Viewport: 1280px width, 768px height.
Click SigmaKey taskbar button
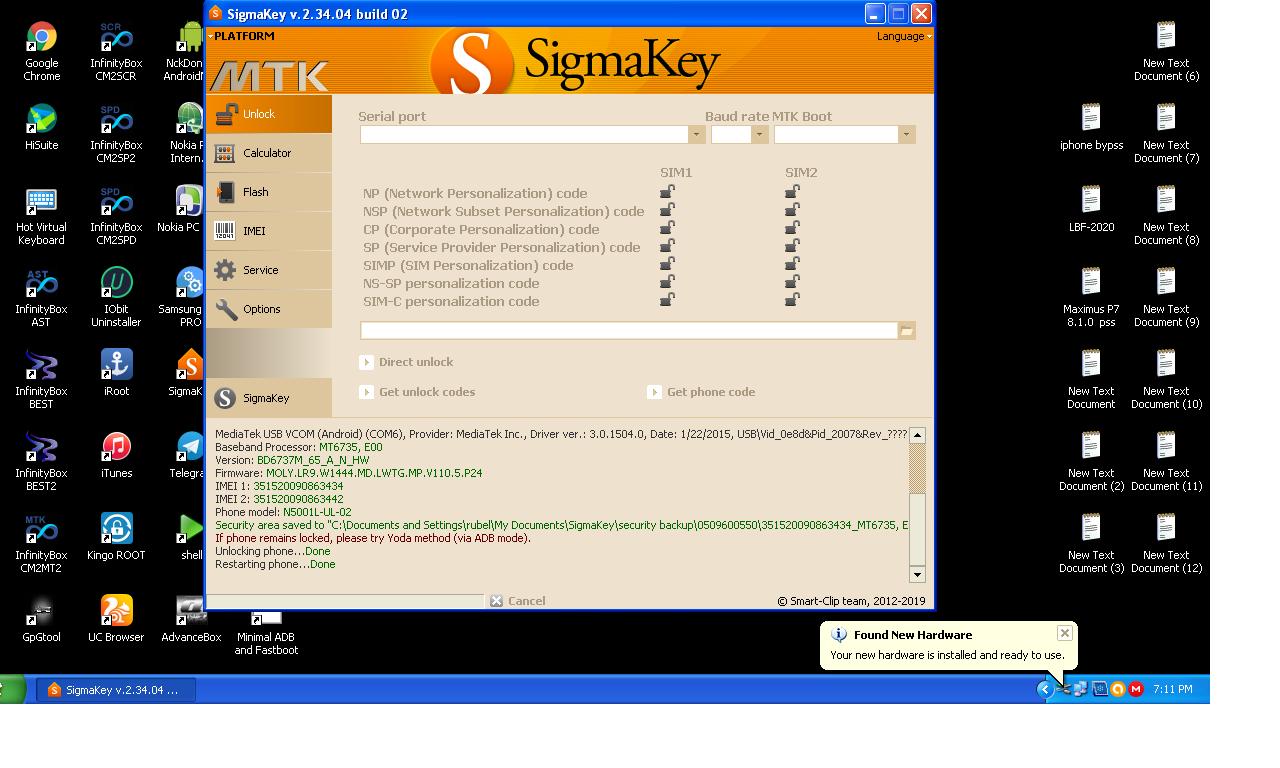click(x=116, y=690)
